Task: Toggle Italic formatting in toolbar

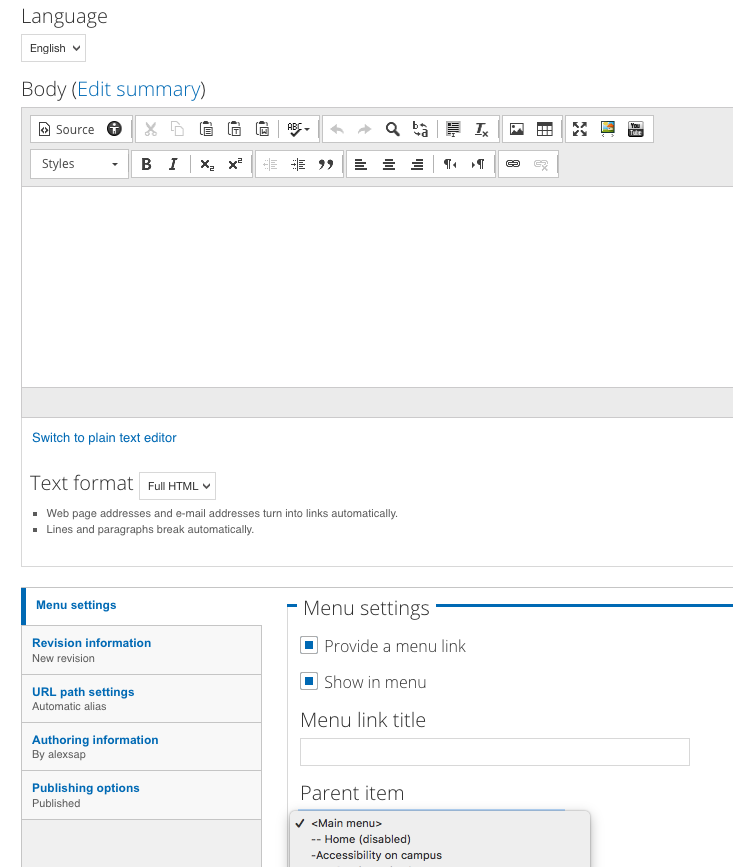Action: pyautogui.click(x=173, y=164)
